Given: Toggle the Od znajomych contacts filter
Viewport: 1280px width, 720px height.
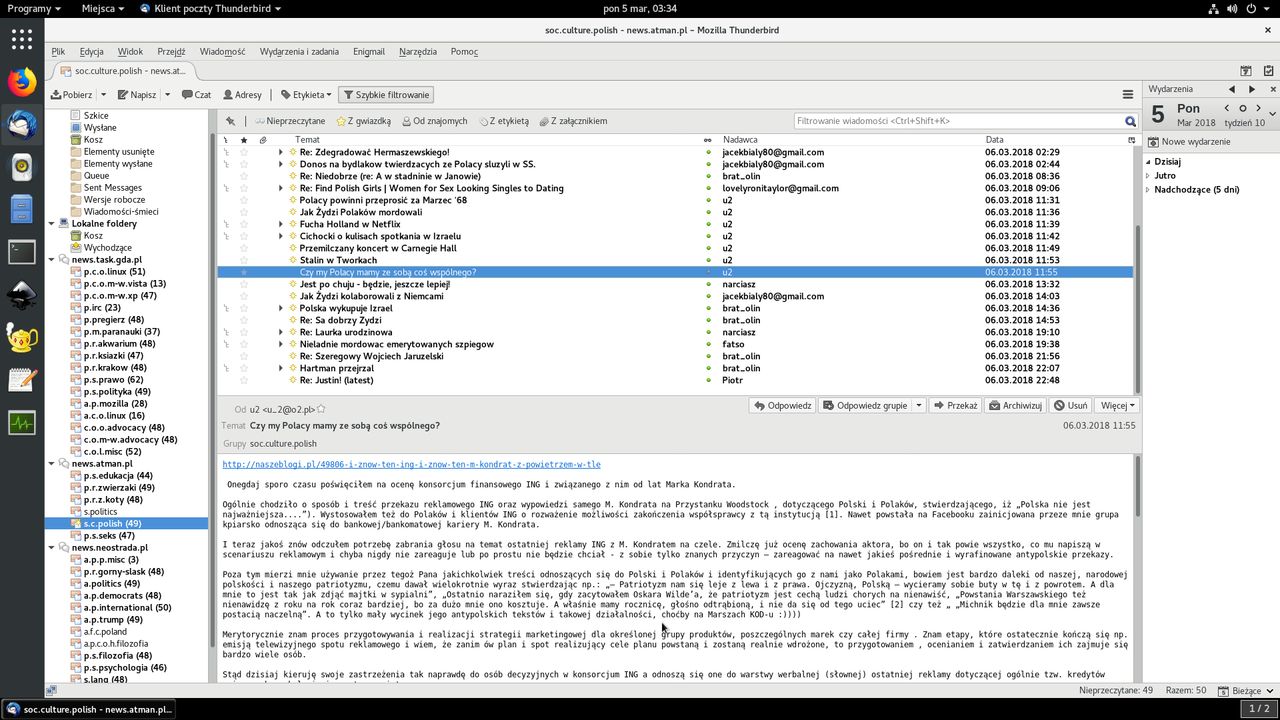Looking at the screenshot, I should pyautogui.click(x=434, y=121).
